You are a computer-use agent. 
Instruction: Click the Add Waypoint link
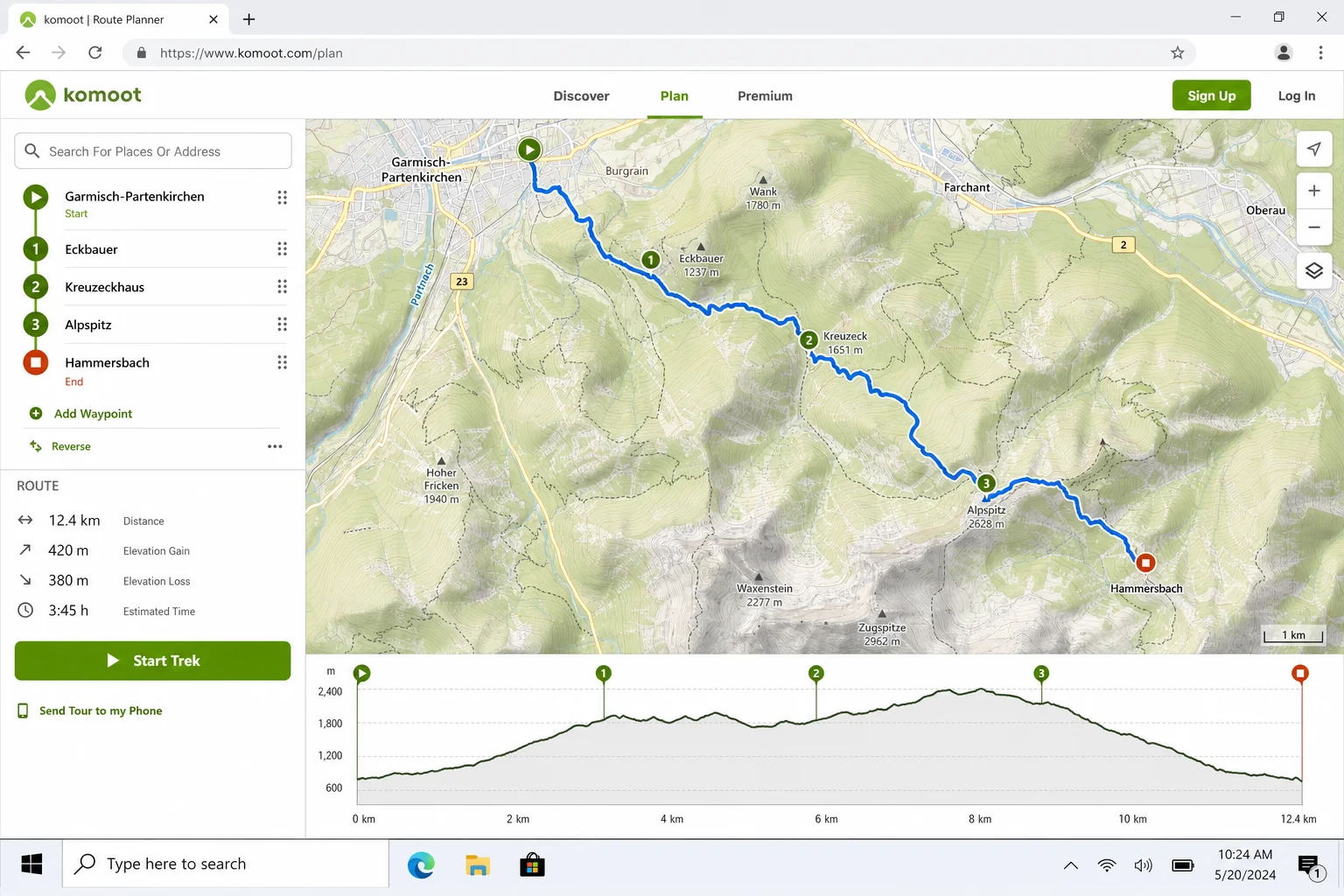pos(94,414)
